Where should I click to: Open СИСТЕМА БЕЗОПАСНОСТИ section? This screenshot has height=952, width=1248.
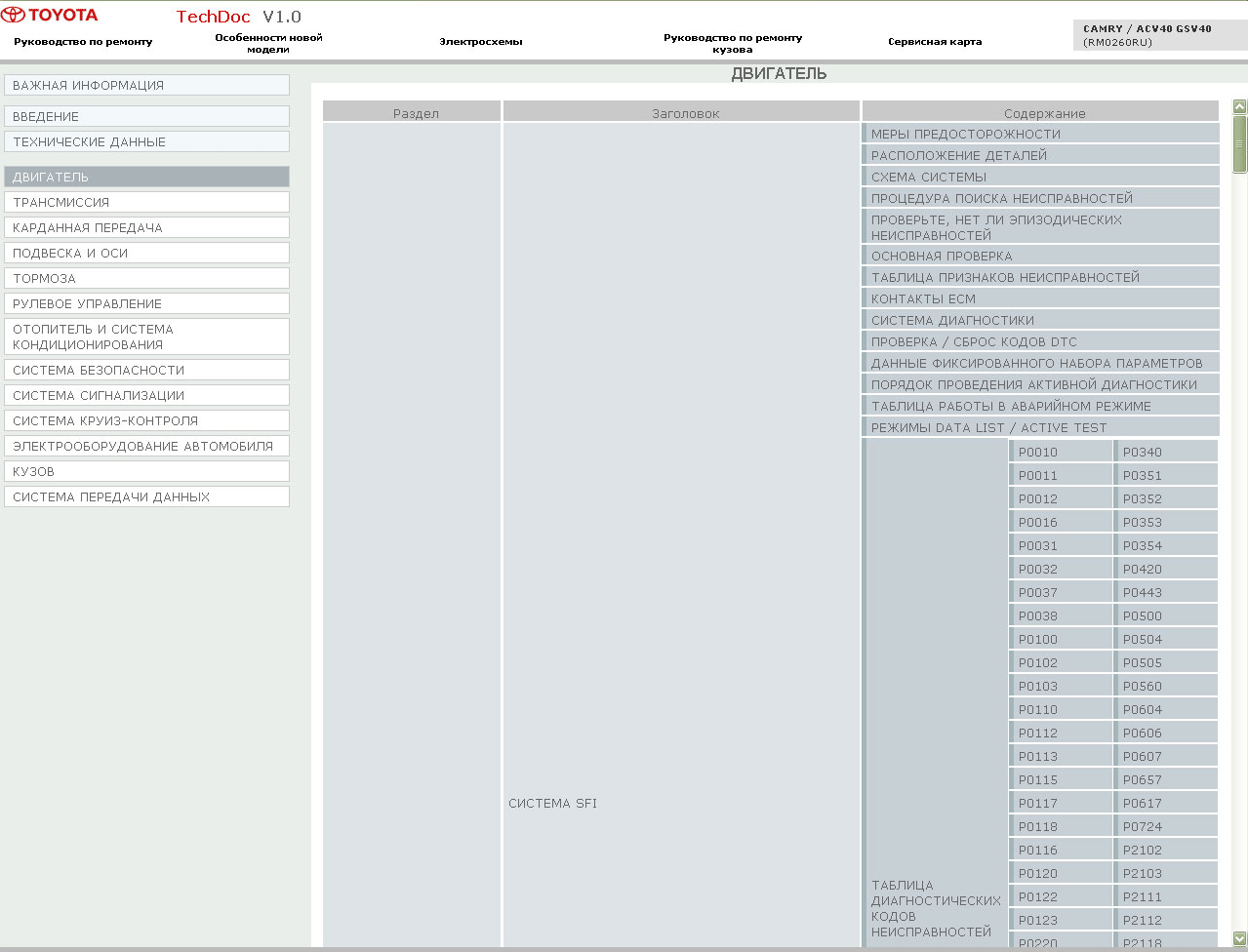coord(146,370)
